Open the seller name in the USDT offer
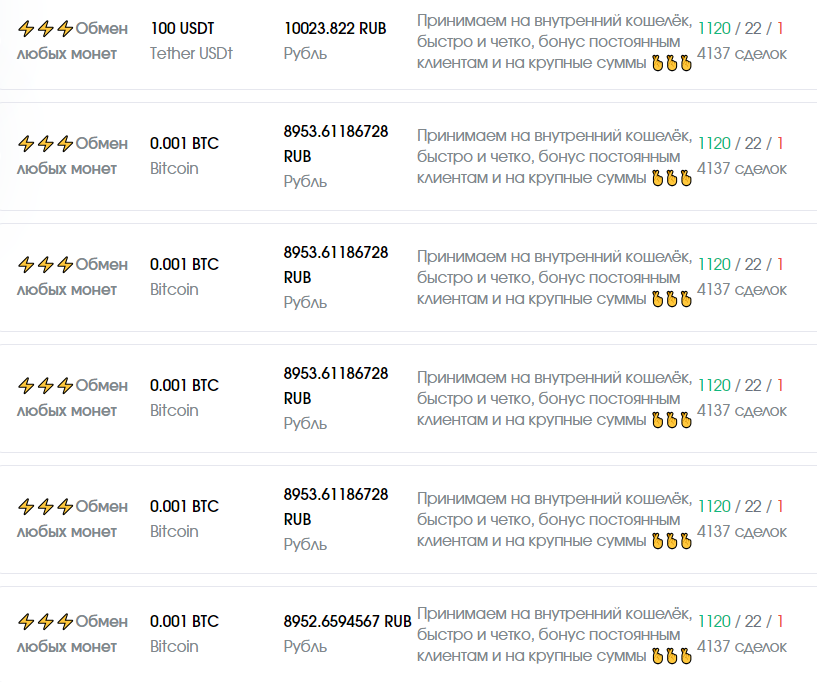 (x=73, y=41)
